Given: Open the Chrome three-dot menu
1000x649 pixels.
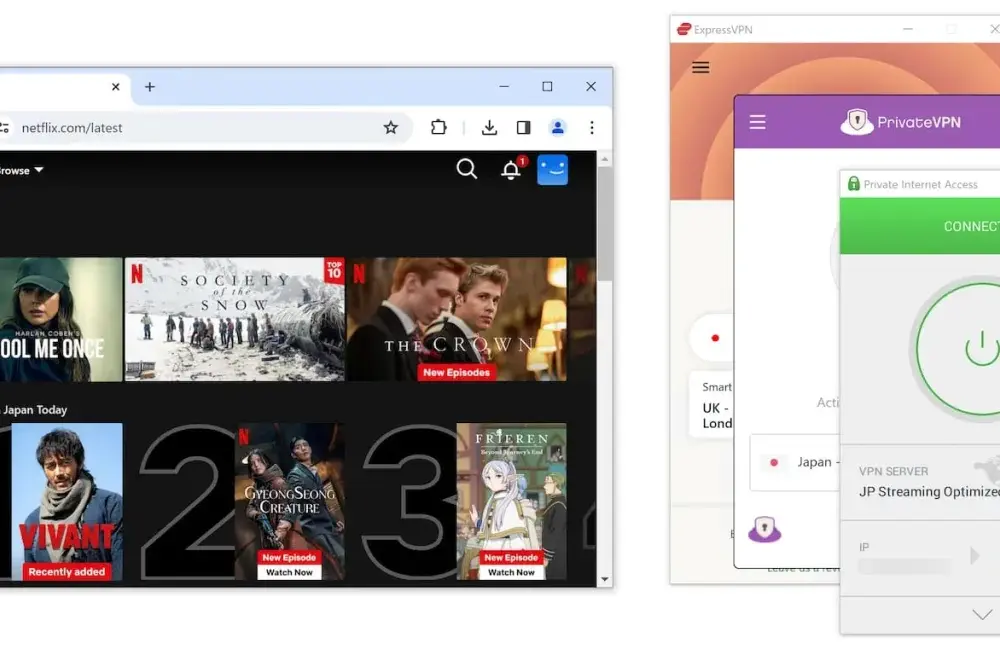Looking at the screenshot, I should pyautogui.click(x=592, y=128).
